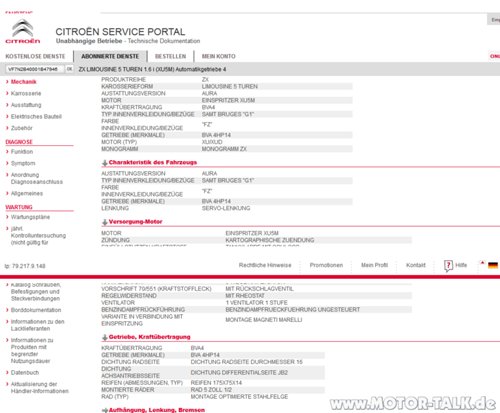Click KARTOGRAPHISCHE ZUENDUNG value

pyautogui.click(x=270, y=240)
